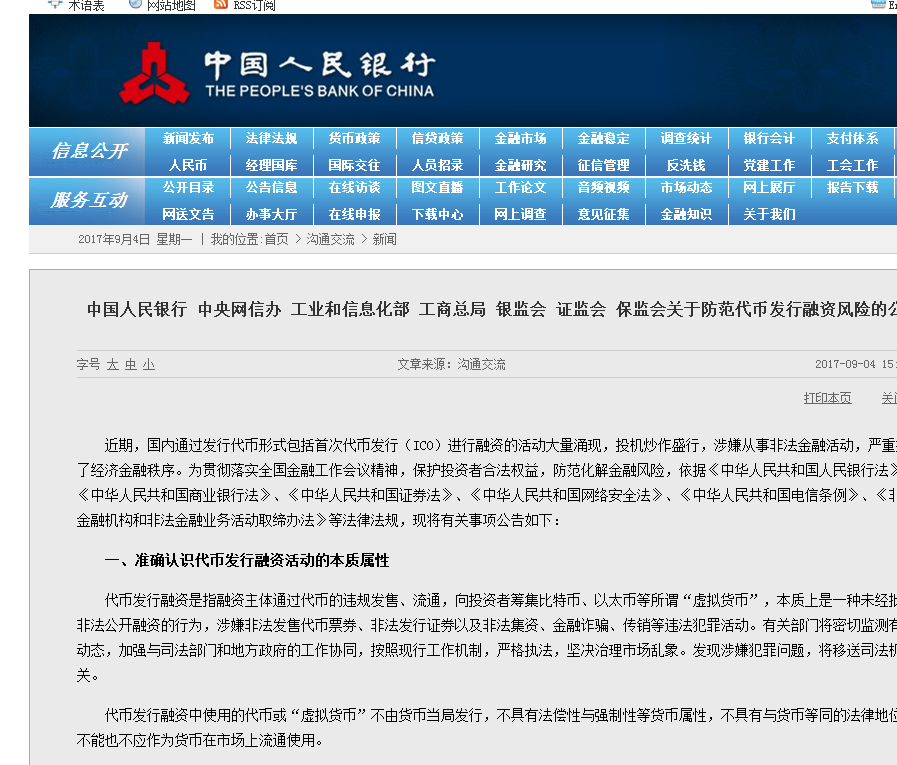Go to the 党建工作 section
Viewport: 897px width, 765px height.
[x=769, y=165]
